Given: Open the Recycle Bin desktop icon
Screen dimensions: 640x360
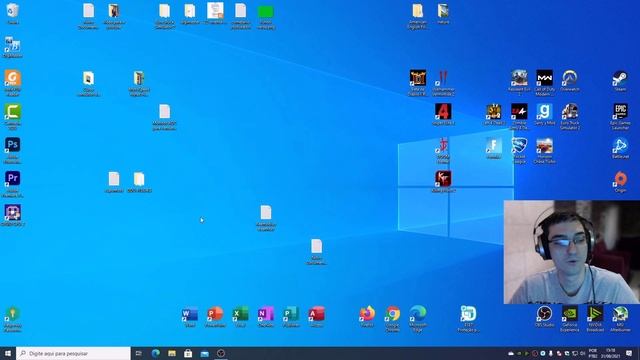Looking at the screenshot, I should point(13,12).
